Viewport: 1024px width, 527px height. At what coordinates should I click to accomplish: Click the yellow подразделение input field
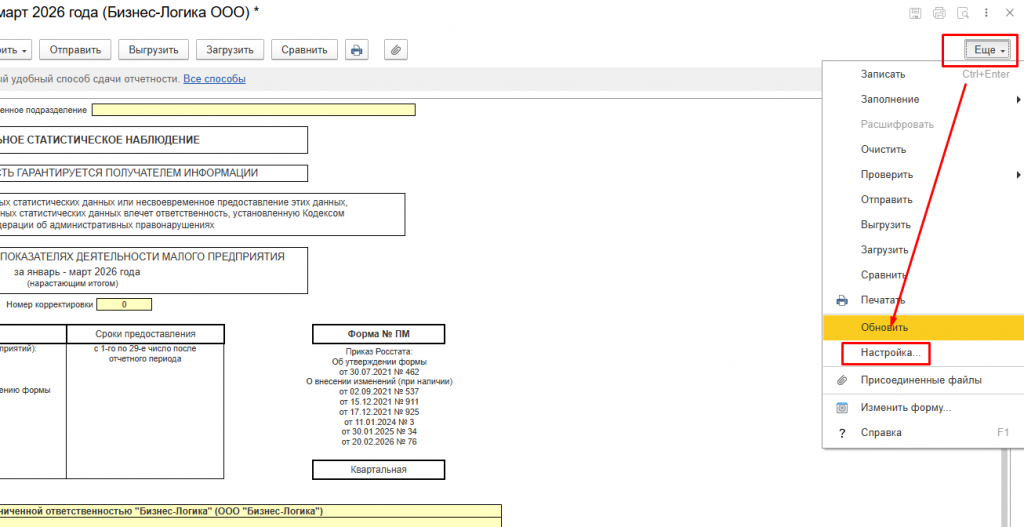click(x=253, y=110)
